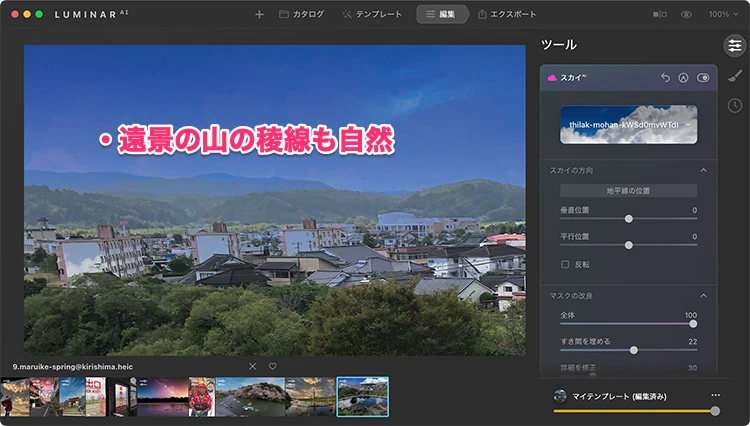
Task: Mark photo as favorite with heart icon
Action: [272, 366]
